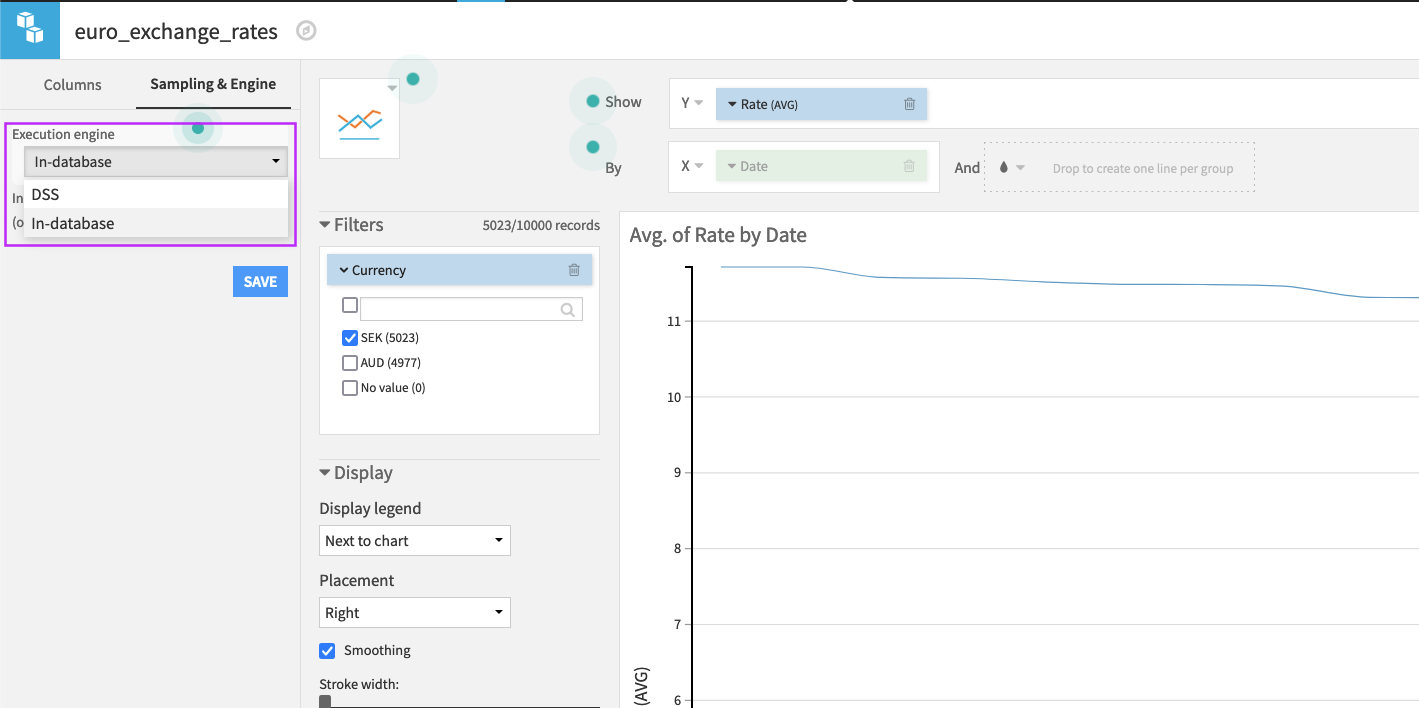Choose In-database option in engine list
Viewport: 1419px width, 708px height.
pos(156,223)
